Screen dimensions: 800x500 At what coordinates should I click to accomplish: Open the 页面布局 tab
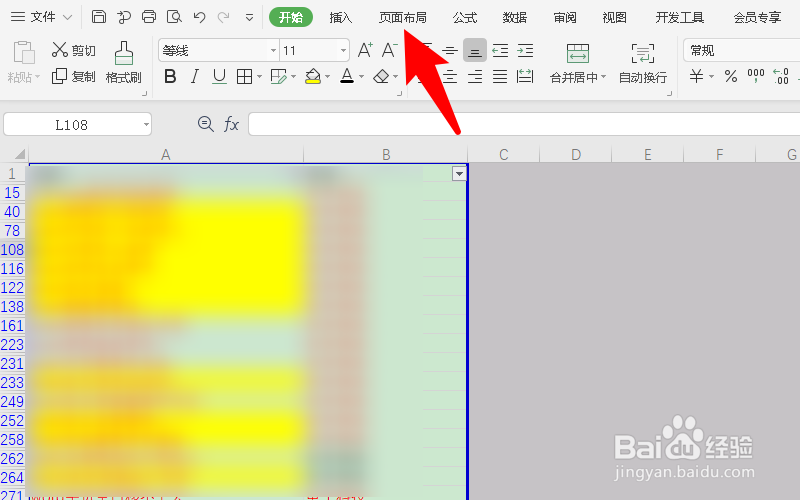click(x=403, y=17)
